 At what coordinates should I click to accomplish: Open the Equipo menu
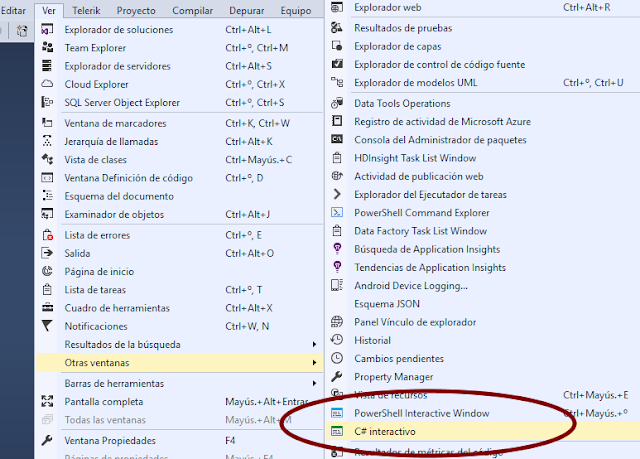[x=296, y=11]
